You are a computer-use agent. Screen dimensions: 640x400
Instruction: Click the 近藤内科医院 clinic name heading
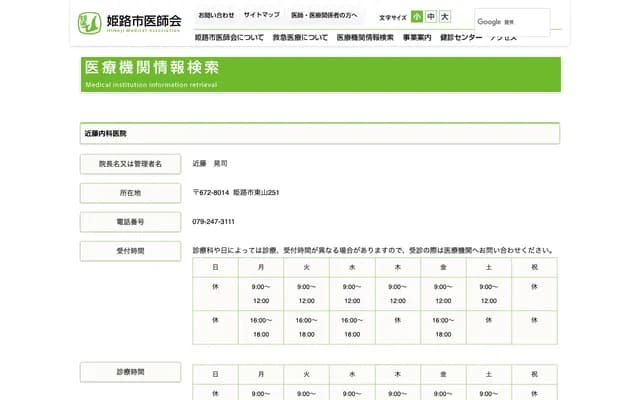[x=320, y=133]
